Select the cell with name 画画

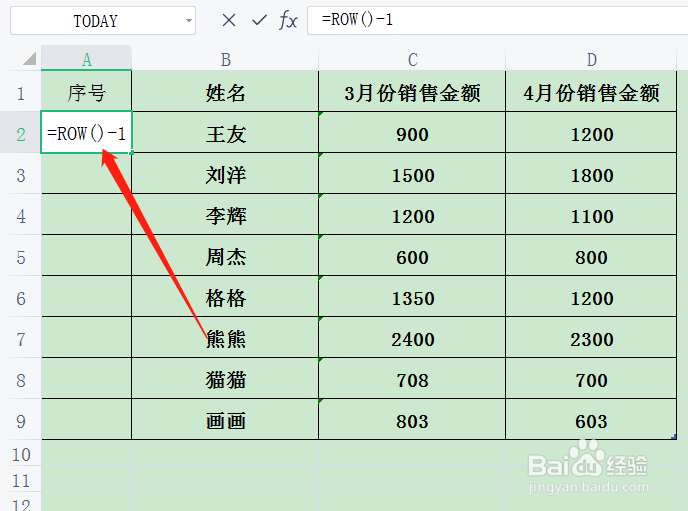click(x=225, y=421)
